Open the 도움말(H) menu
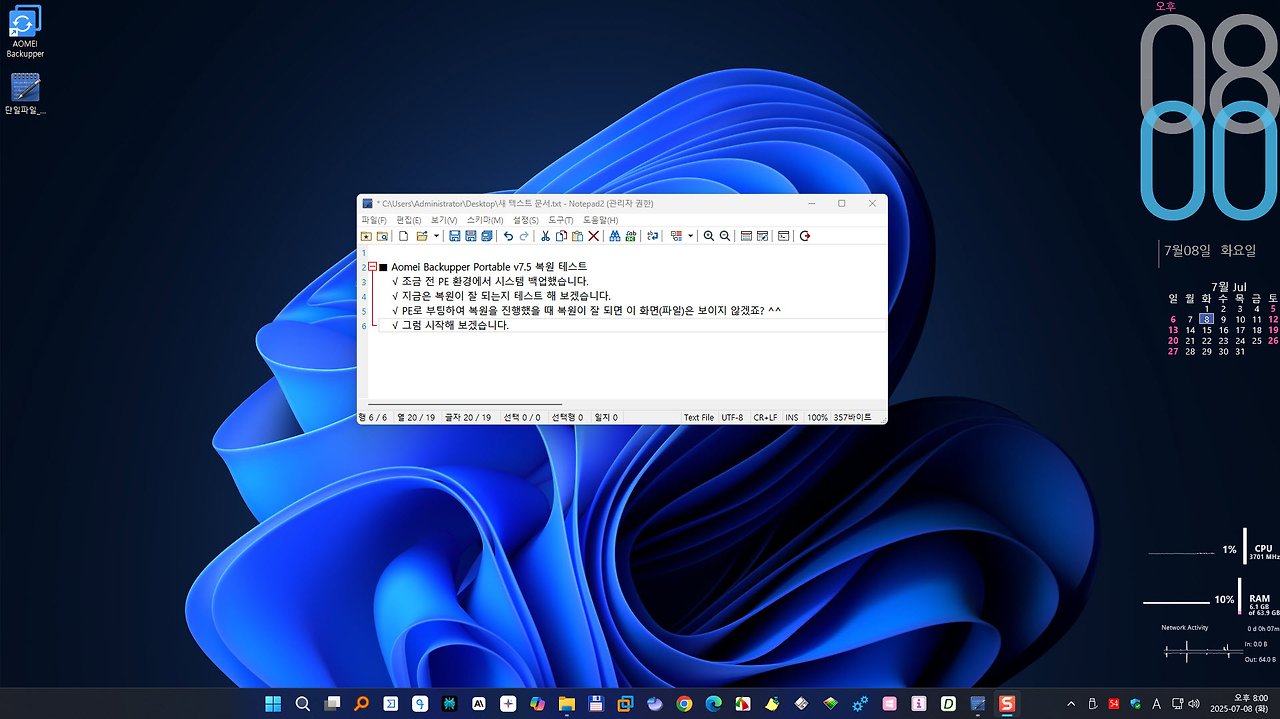The image size is (1280, 719). (x=600, y=220)
